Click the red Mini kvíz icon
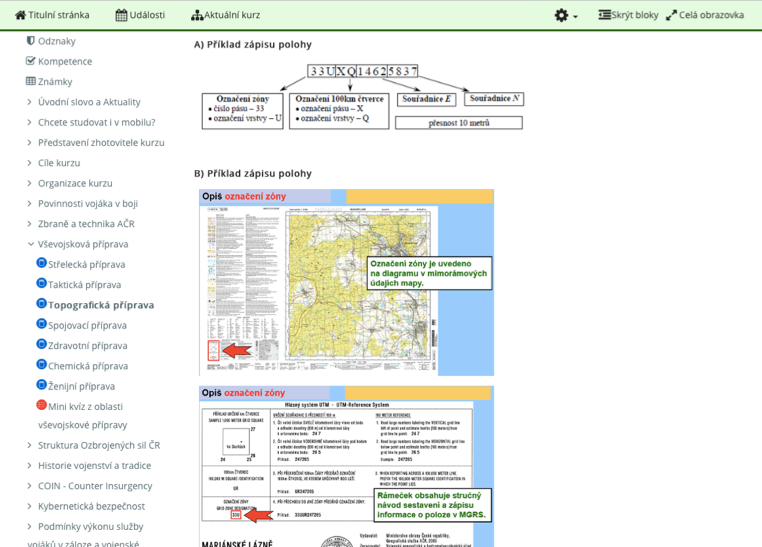Image resolution: width=762 pixels, height=547 pixels. pyautogui.click(x=41, y=405)
